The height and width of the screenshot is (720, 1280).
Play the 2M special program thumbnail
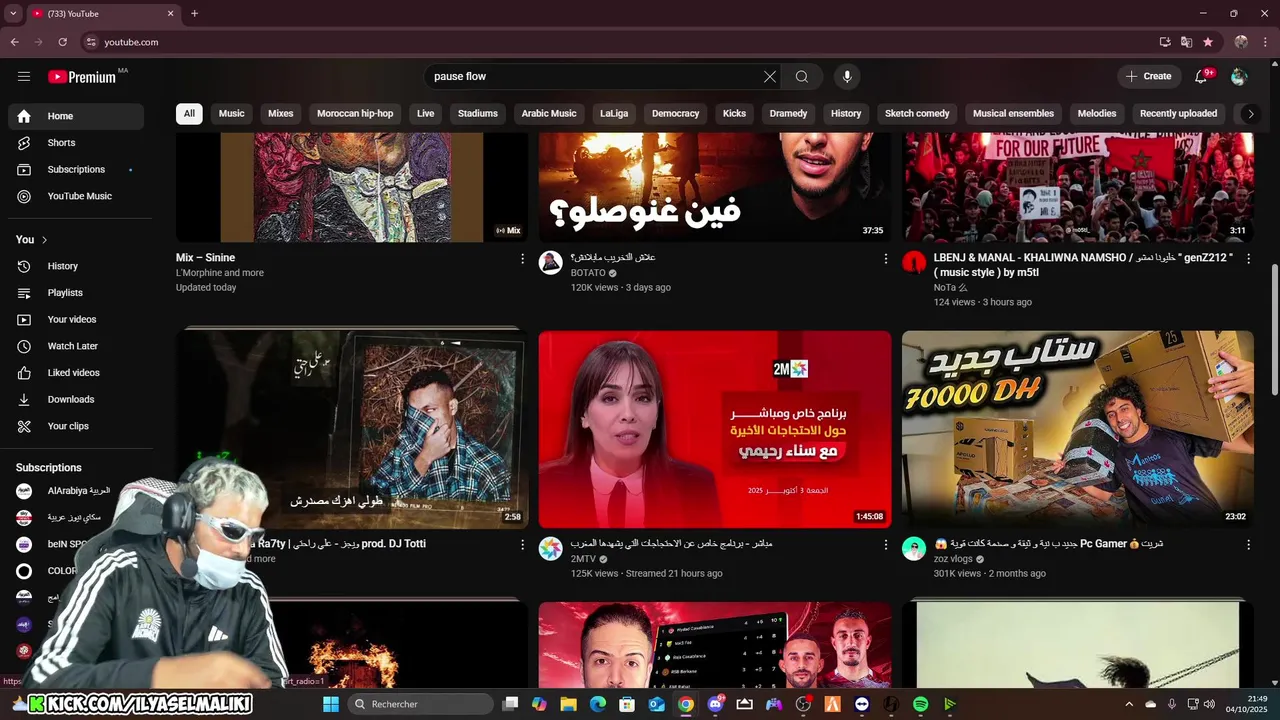click(715, 429)
